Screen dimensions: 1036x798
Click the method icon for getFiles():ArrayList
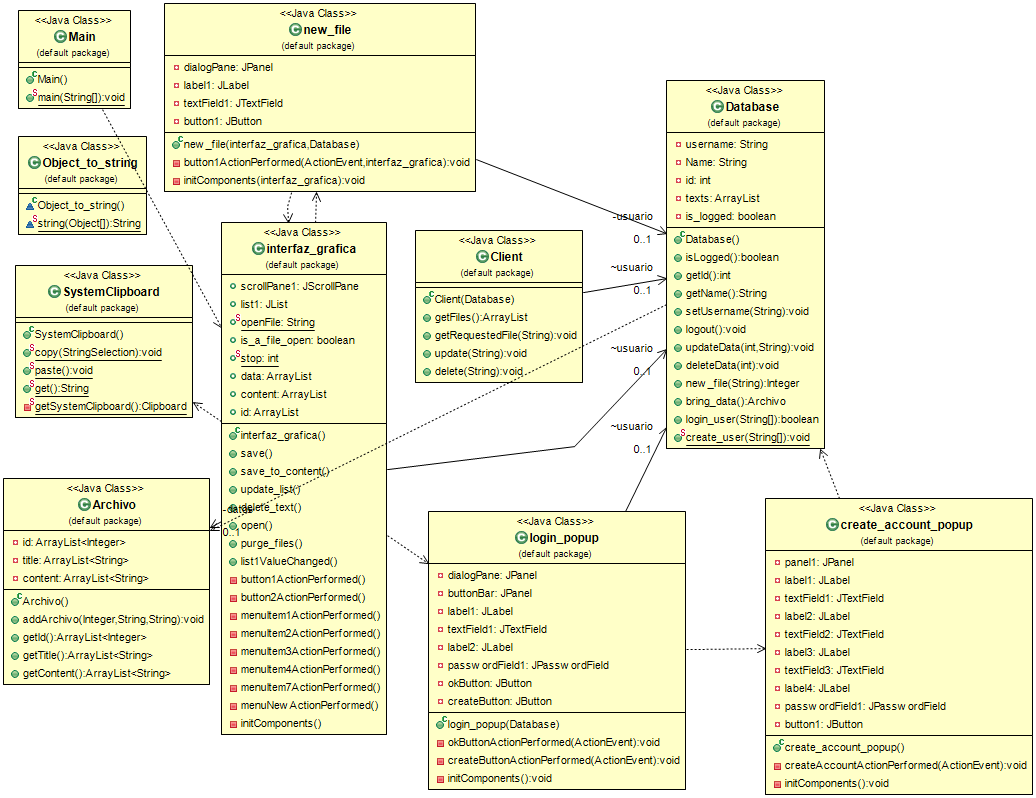tap(427, 318)
